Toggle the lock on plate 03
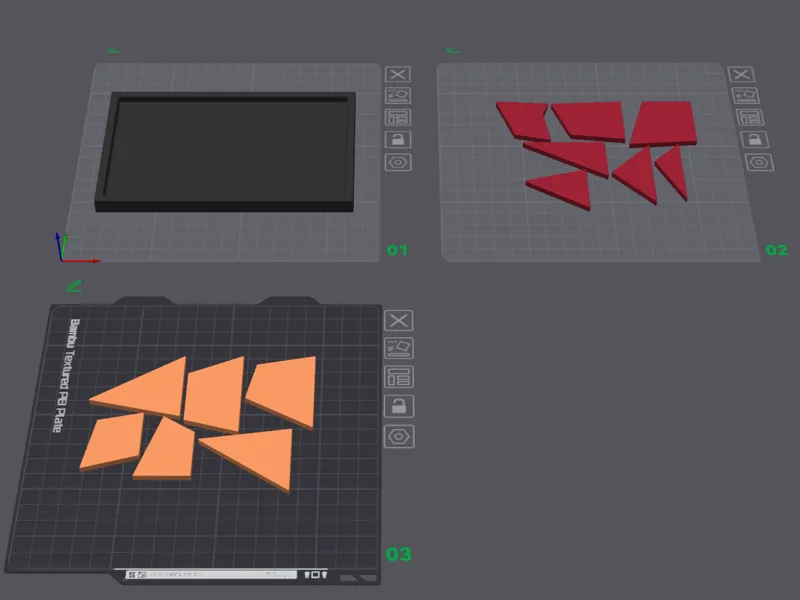Viewport: 800px width, 600px height. (399, 406)
